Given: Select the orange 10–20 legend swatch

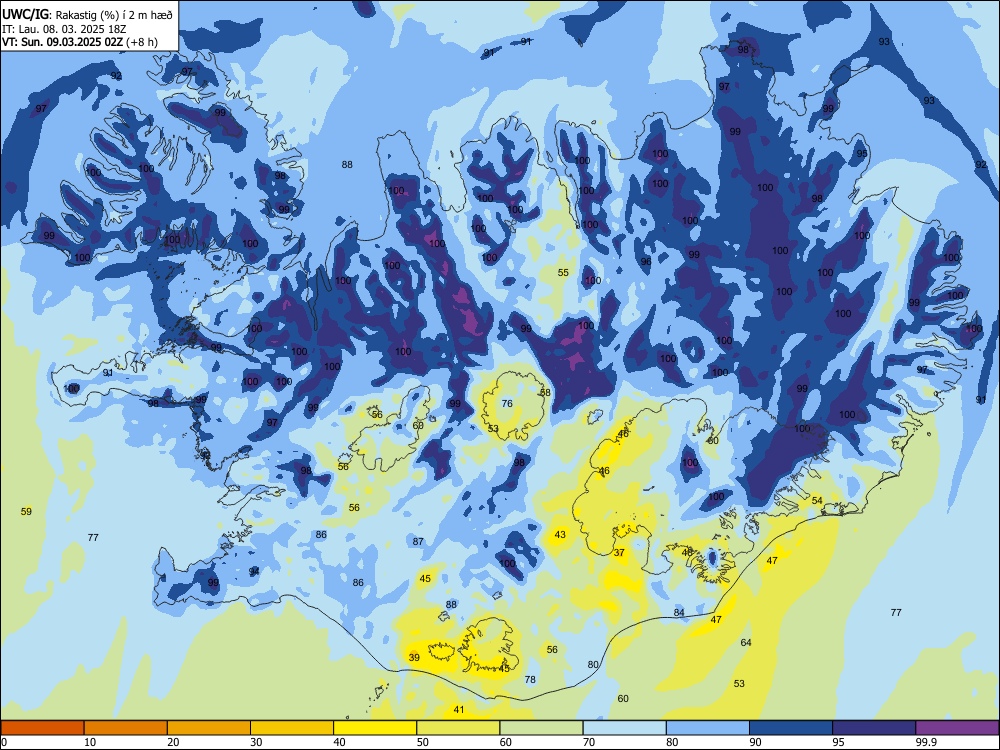Looking at the screenshot, I should pyautogui.click(x=126, y=728).
